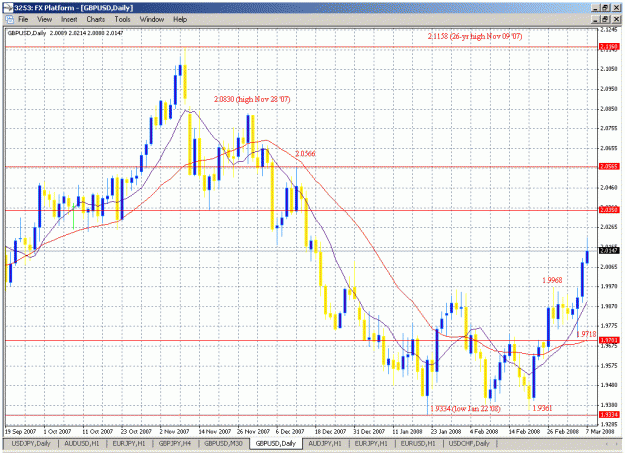Minimize the inner chart window

[596, 19]
